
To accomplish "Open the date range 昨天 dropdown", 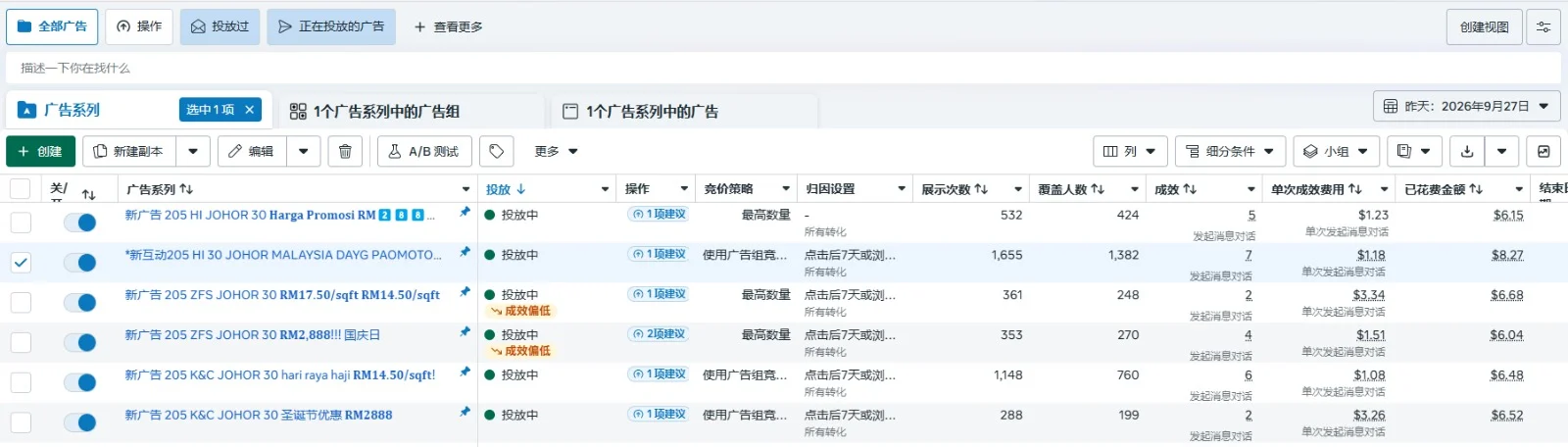I will point(1466,106).
